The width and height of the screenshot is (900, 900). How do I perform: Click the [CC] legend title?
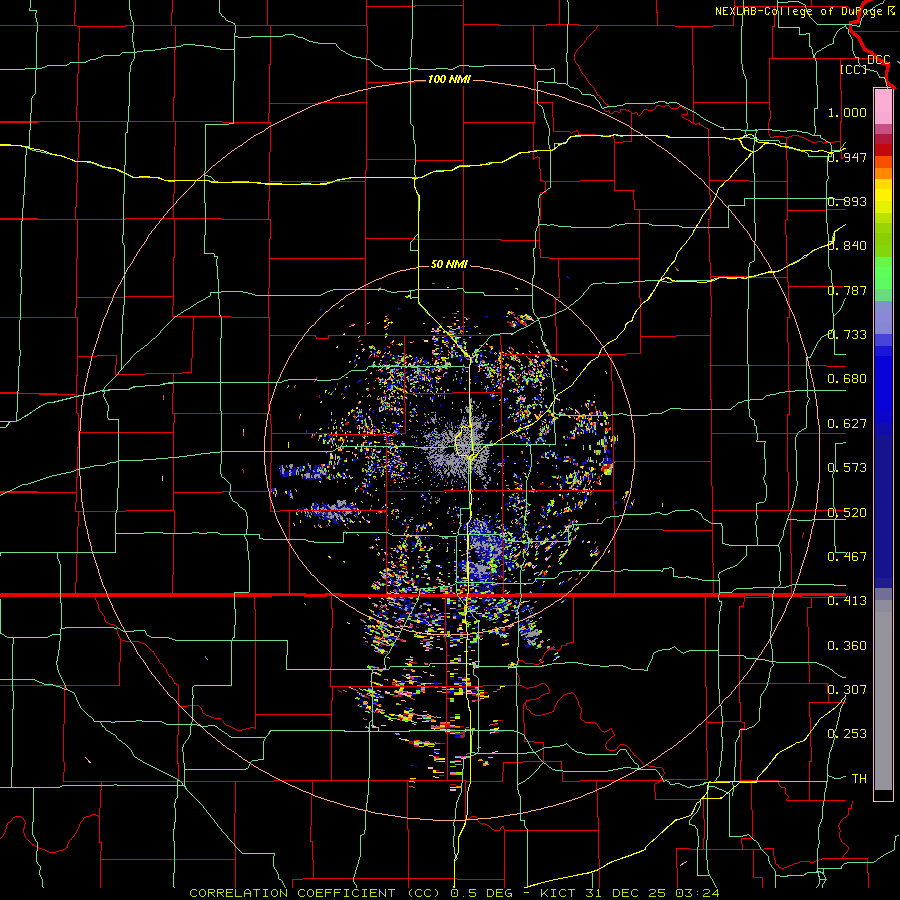coord(853,69)
